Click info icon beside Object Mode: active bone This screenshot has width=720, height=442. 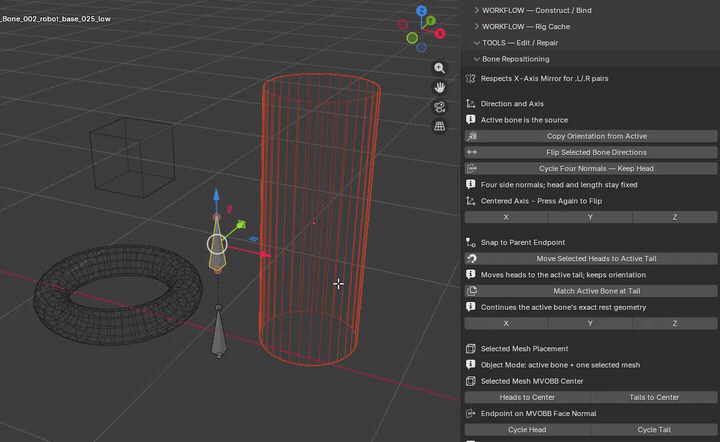click(x=471, y=365)
